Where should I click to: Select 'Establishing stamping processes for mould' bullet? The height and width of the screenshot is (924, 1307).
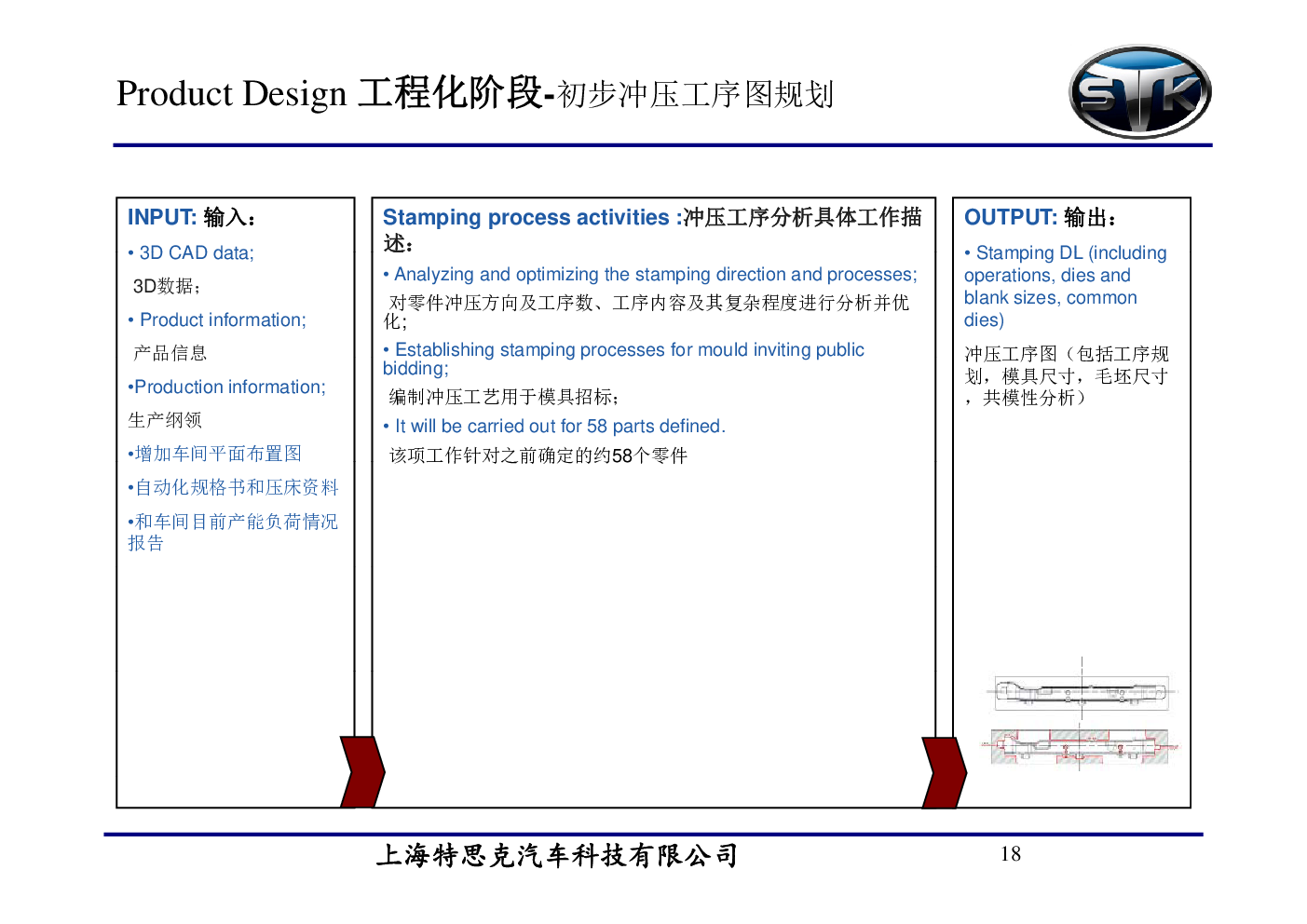624,359
